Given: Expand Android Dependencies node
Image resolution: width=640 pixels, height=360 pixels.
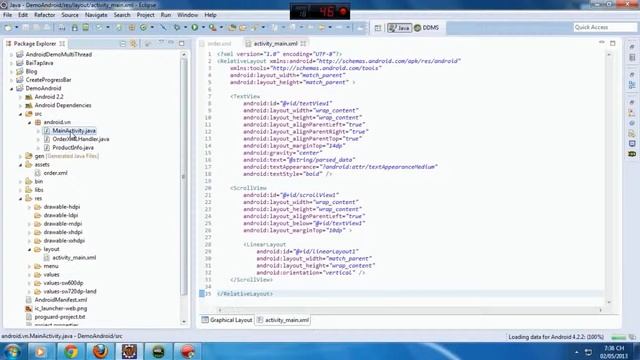Looking at the screenshot, I should click(20, 105).
